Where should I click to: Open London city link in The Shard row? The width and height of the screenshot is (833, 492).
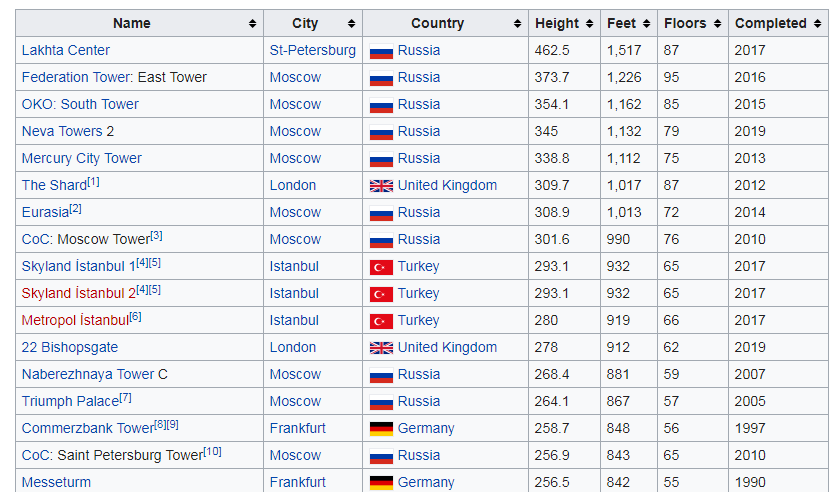pyautogui.click(x=293, y=185)
